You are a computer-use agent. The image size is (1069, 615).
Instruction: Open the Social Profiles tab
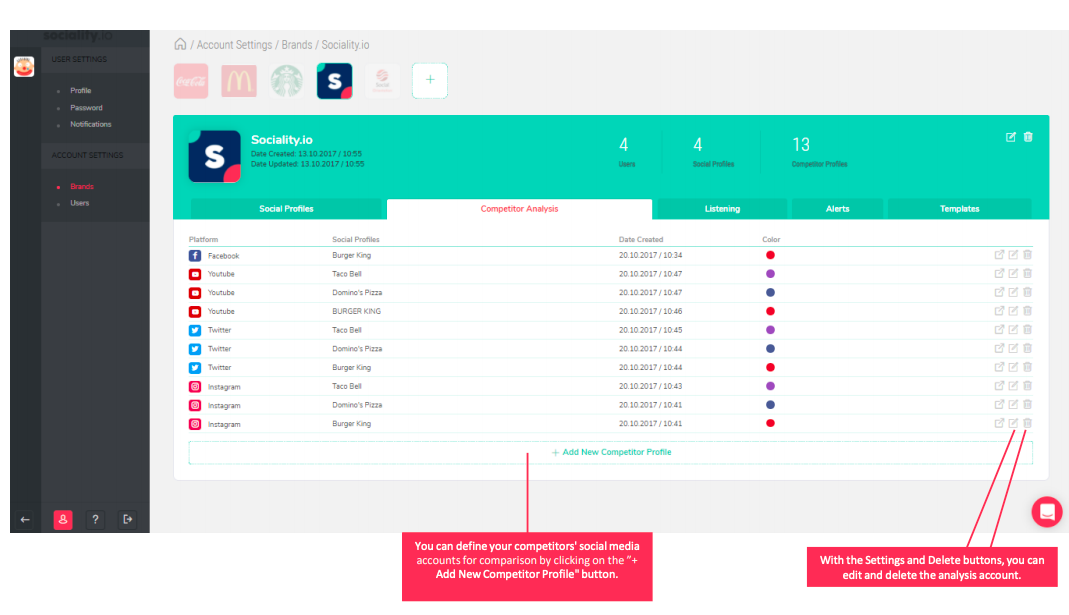(286, 209)
